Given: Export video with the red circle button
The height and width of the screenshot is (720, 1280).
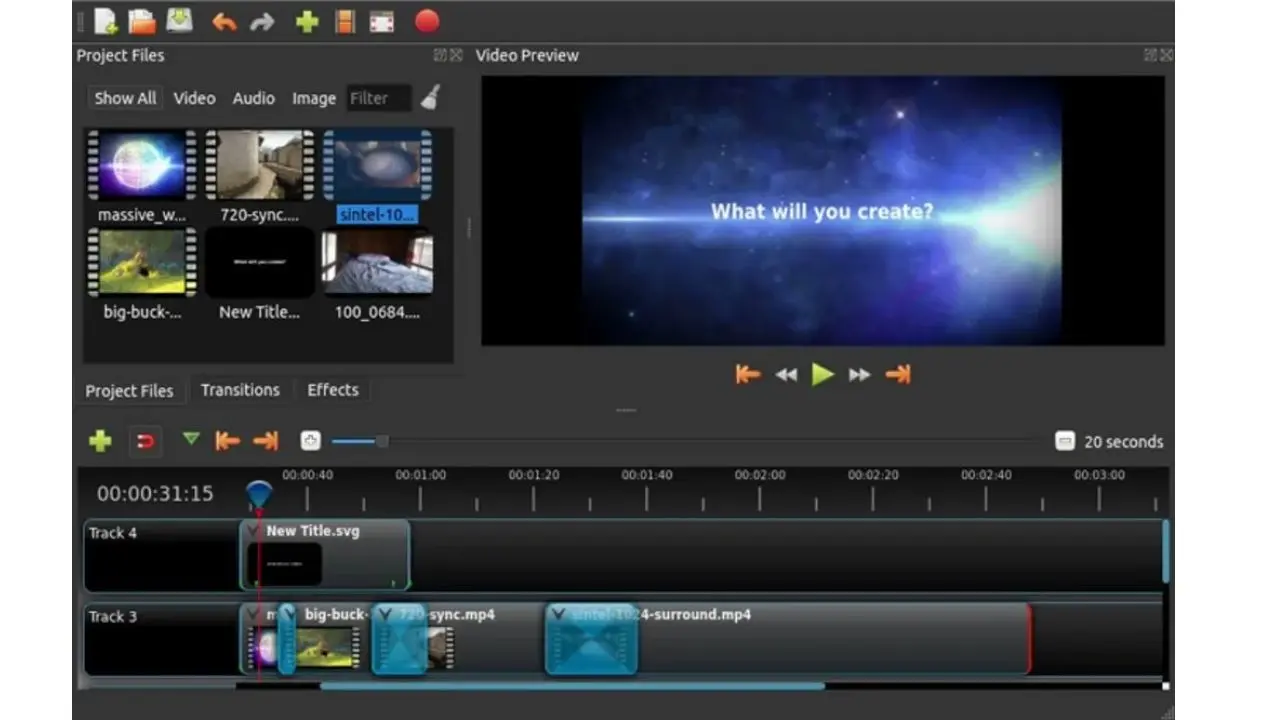Looking at the screenshot, I should pos(427,21).
